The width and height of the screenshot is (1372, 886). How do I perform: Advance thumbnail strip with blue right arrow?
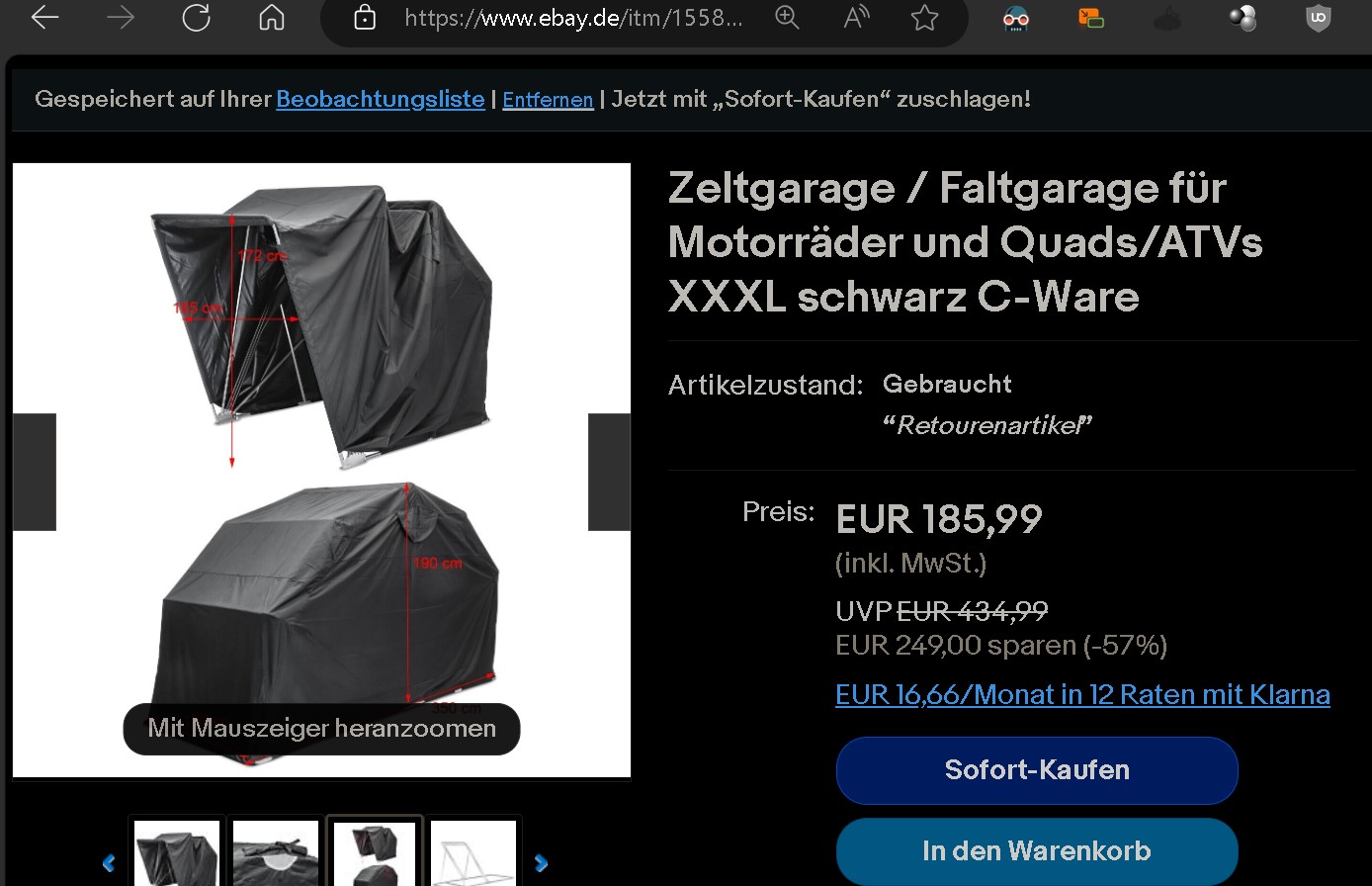[x=541, y=863]
